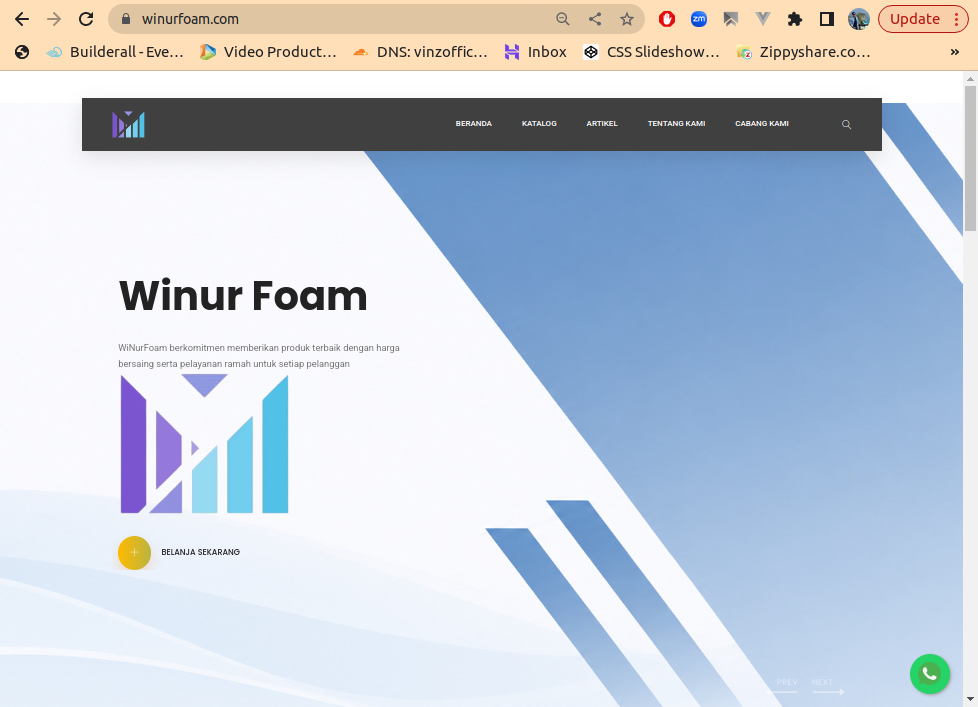
Task: Open the green WhatsApp chat button
Action: point(929,674)
